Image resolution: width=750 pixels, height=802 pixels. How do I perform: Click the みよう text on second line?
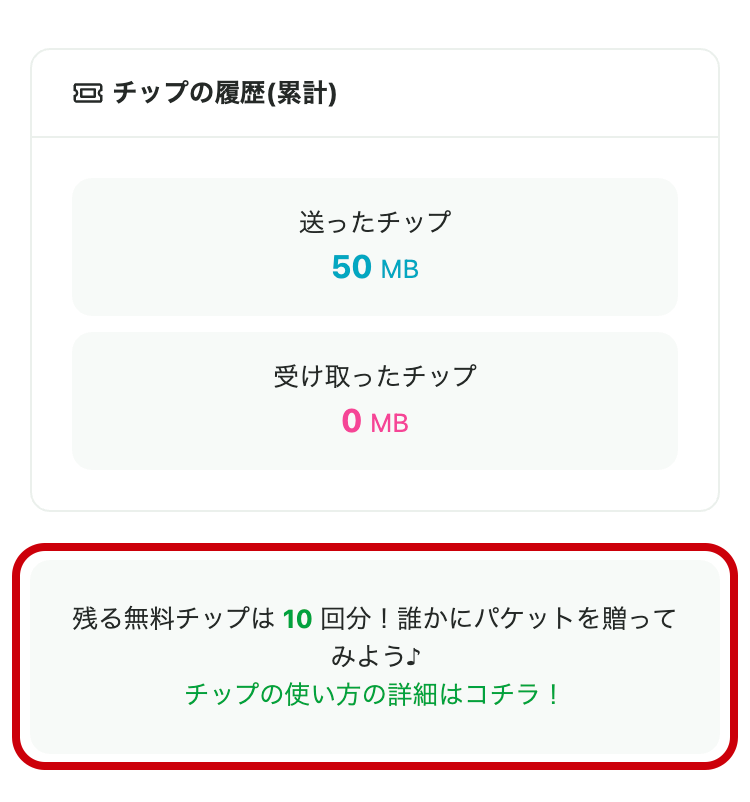point(368,656)
